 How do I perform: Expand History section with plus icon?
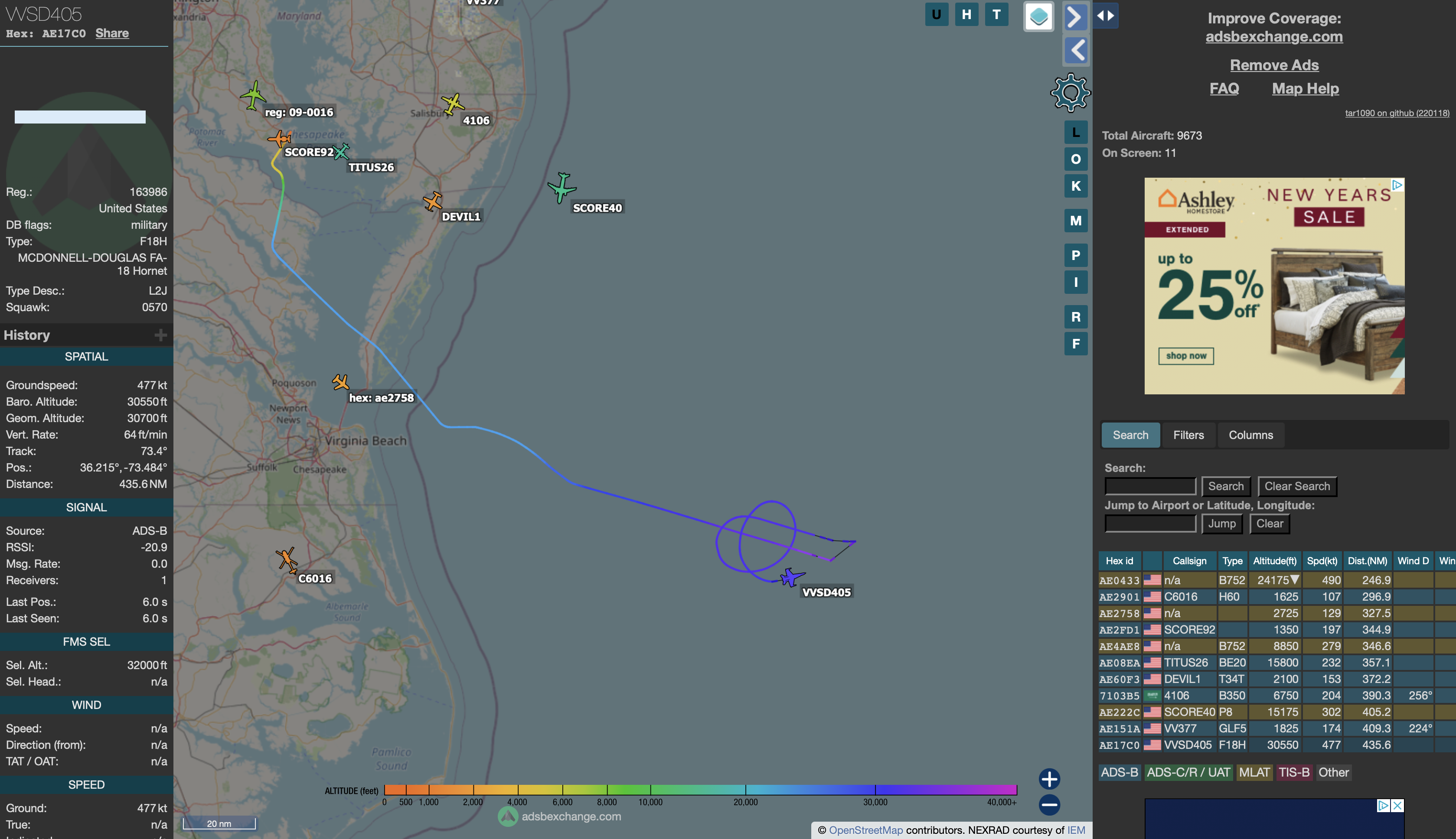(x=160, y=335)
